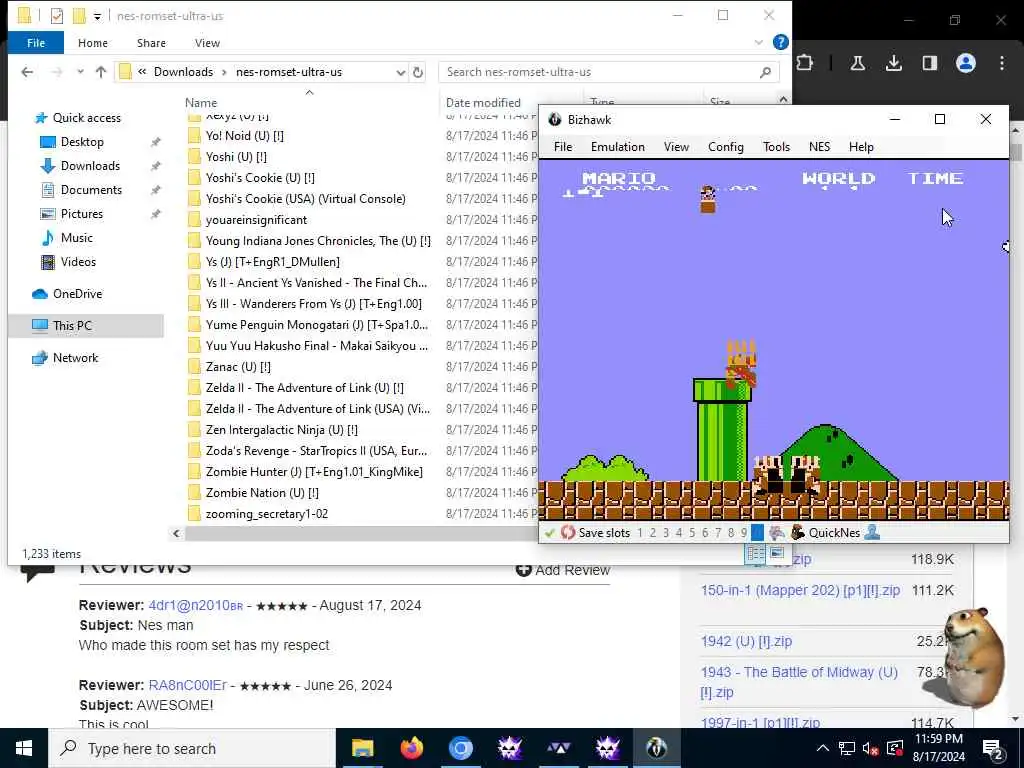Toggle the browser side panel icon
Image resolution: width=1024 pixels, height=768 pixels.
(x=929, y=63)
